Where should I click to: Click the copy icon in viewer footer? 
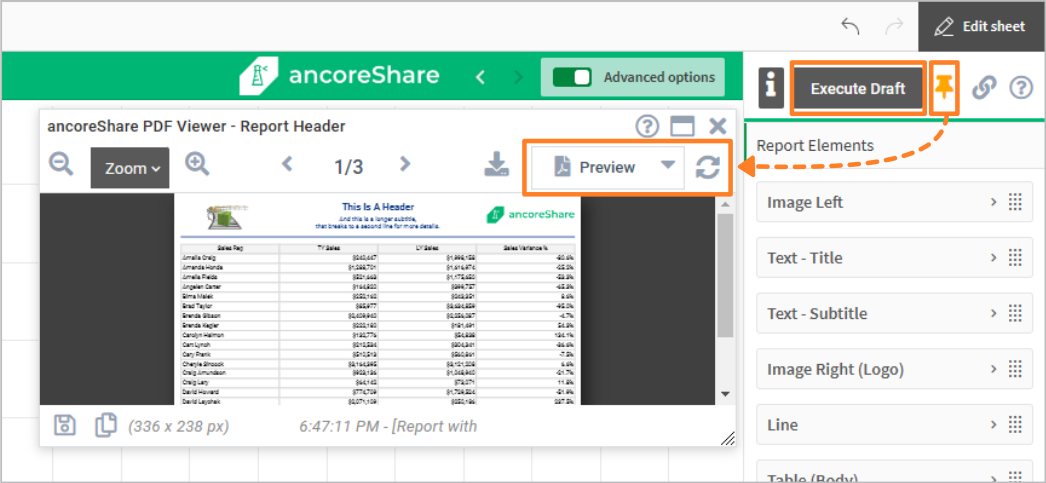point(105,425)
